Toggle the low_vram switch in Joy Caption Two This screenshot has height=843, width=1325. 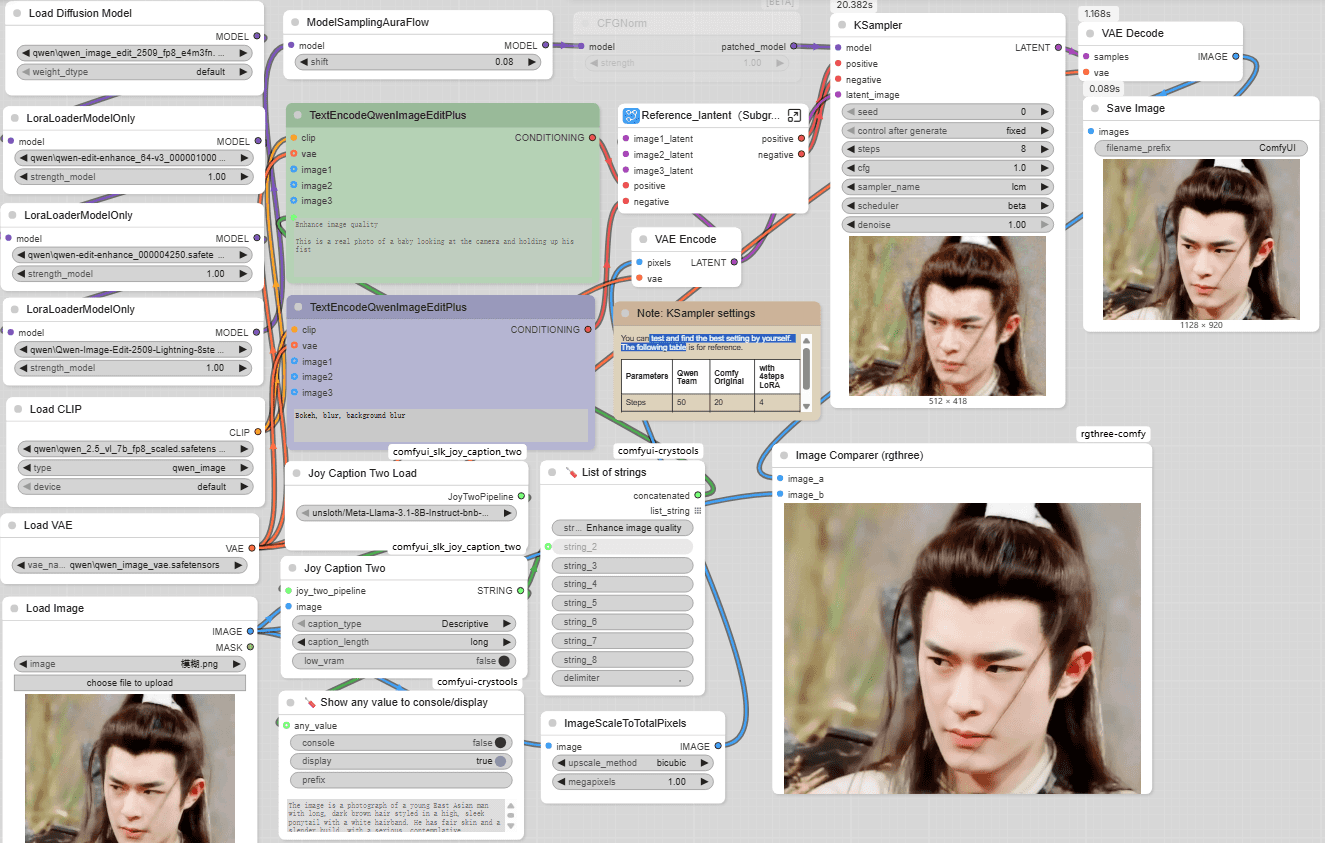(504, 661)
